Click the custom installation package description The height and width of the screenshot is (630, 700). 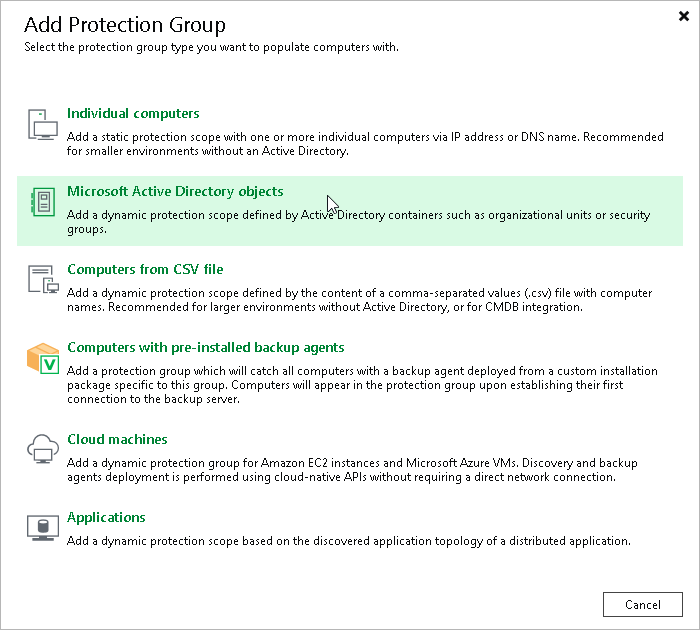pyautogui.click(x=362, y=385)
